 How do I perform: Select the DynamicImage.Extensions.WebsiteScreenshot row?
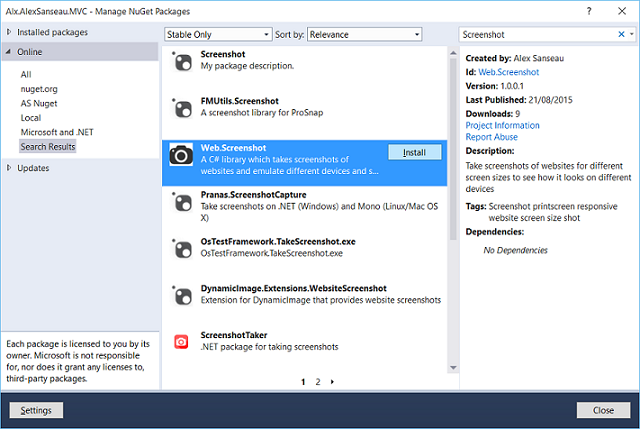tap(304, 304)
